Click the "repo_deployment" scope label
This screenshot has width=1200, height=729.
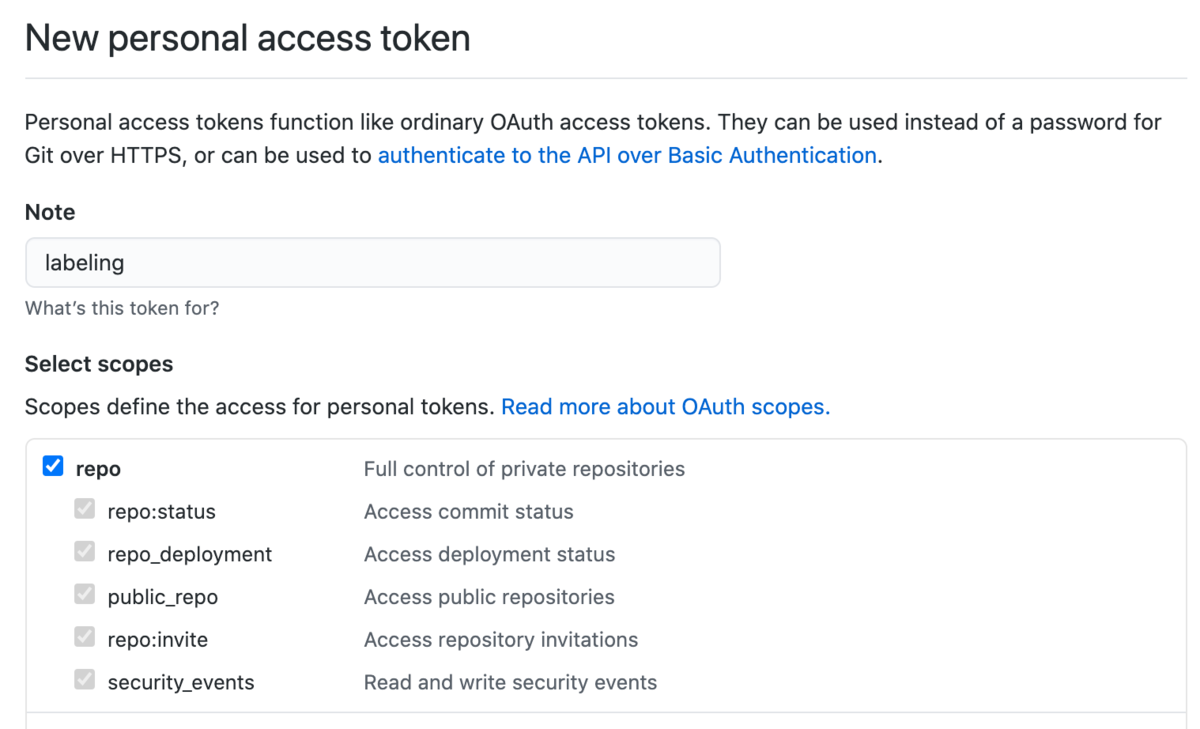pyautogui.click(x=189, y=555)
